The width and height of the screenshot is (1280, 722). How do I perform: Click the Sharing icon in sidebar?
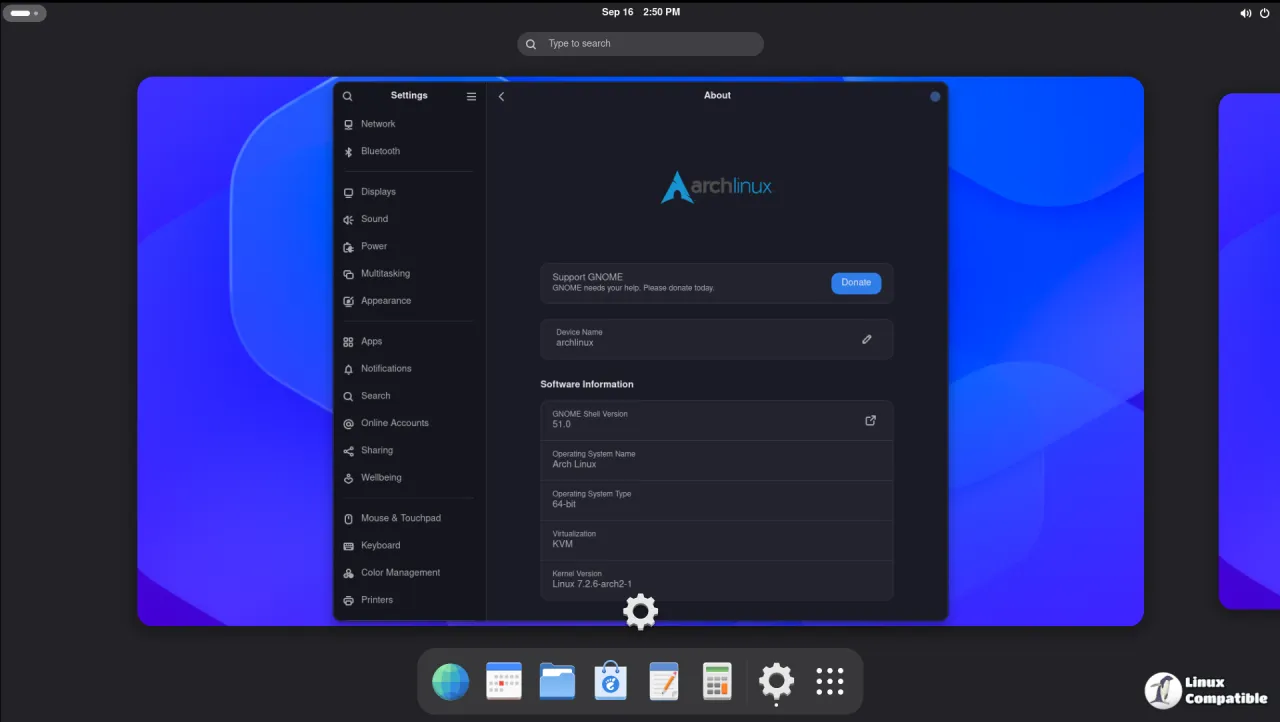tap(348, 451)
